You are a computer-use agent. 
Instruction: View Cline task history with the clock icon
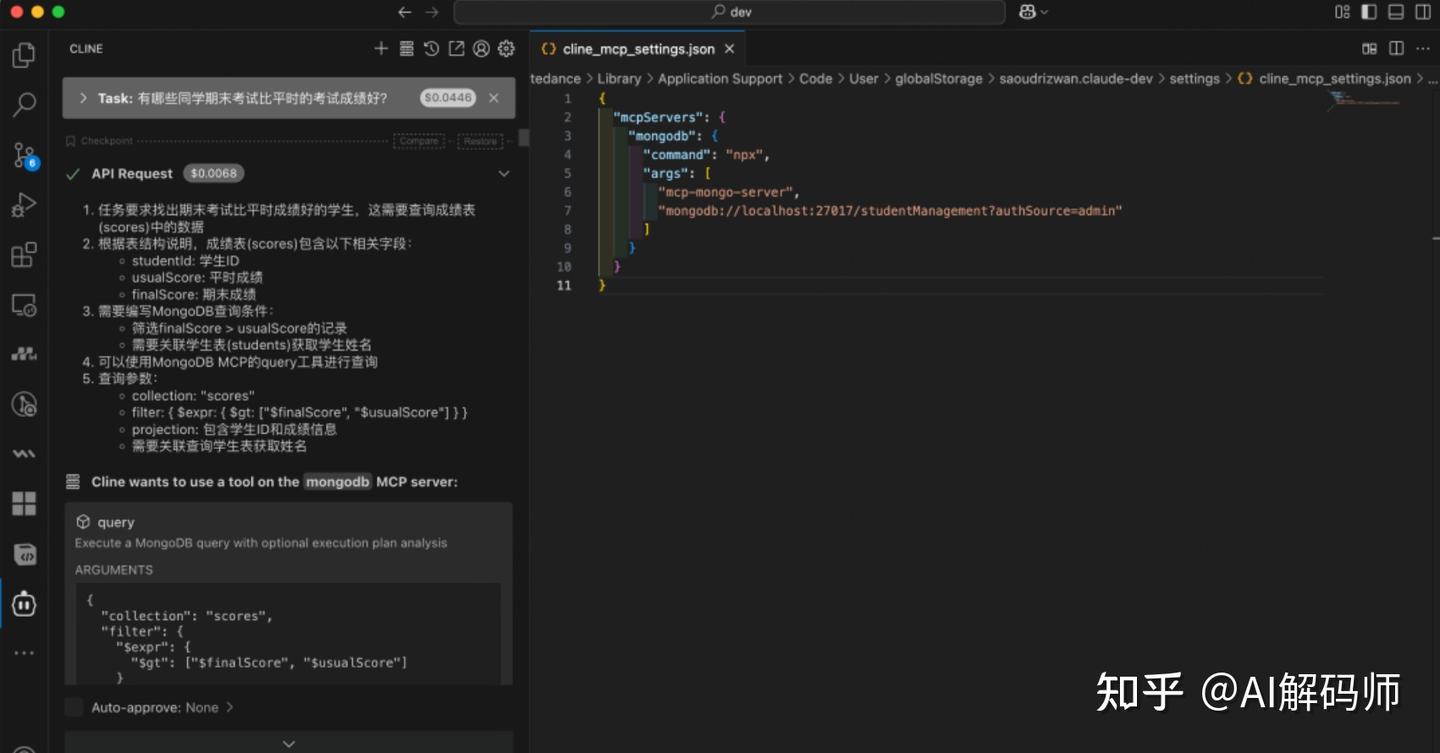(x=430, y=48)
